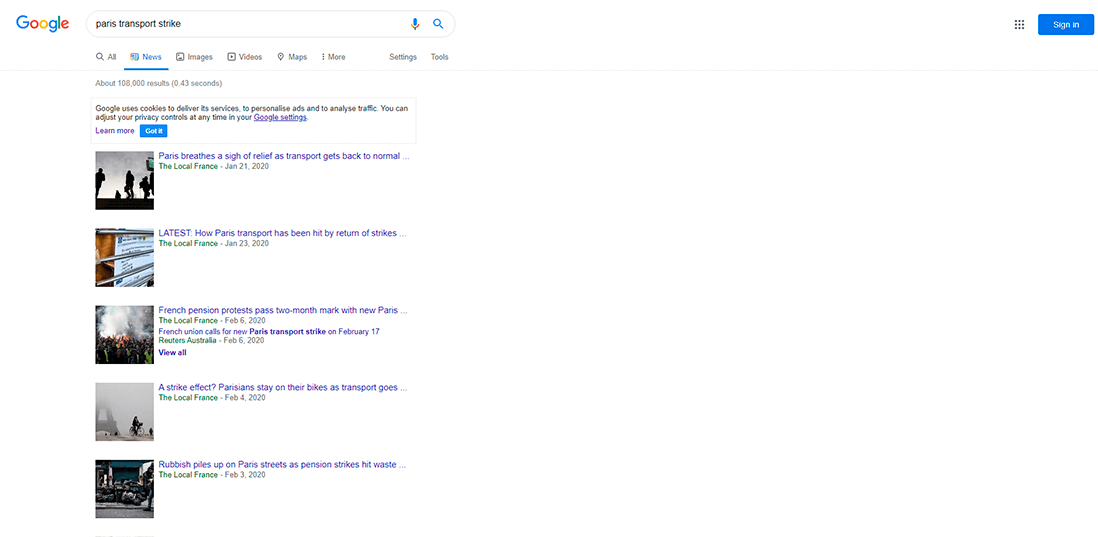Open 'LATEST: How Paris transport has been hit' article
This screenshot has height=537, width=1098.
[282, 233]
